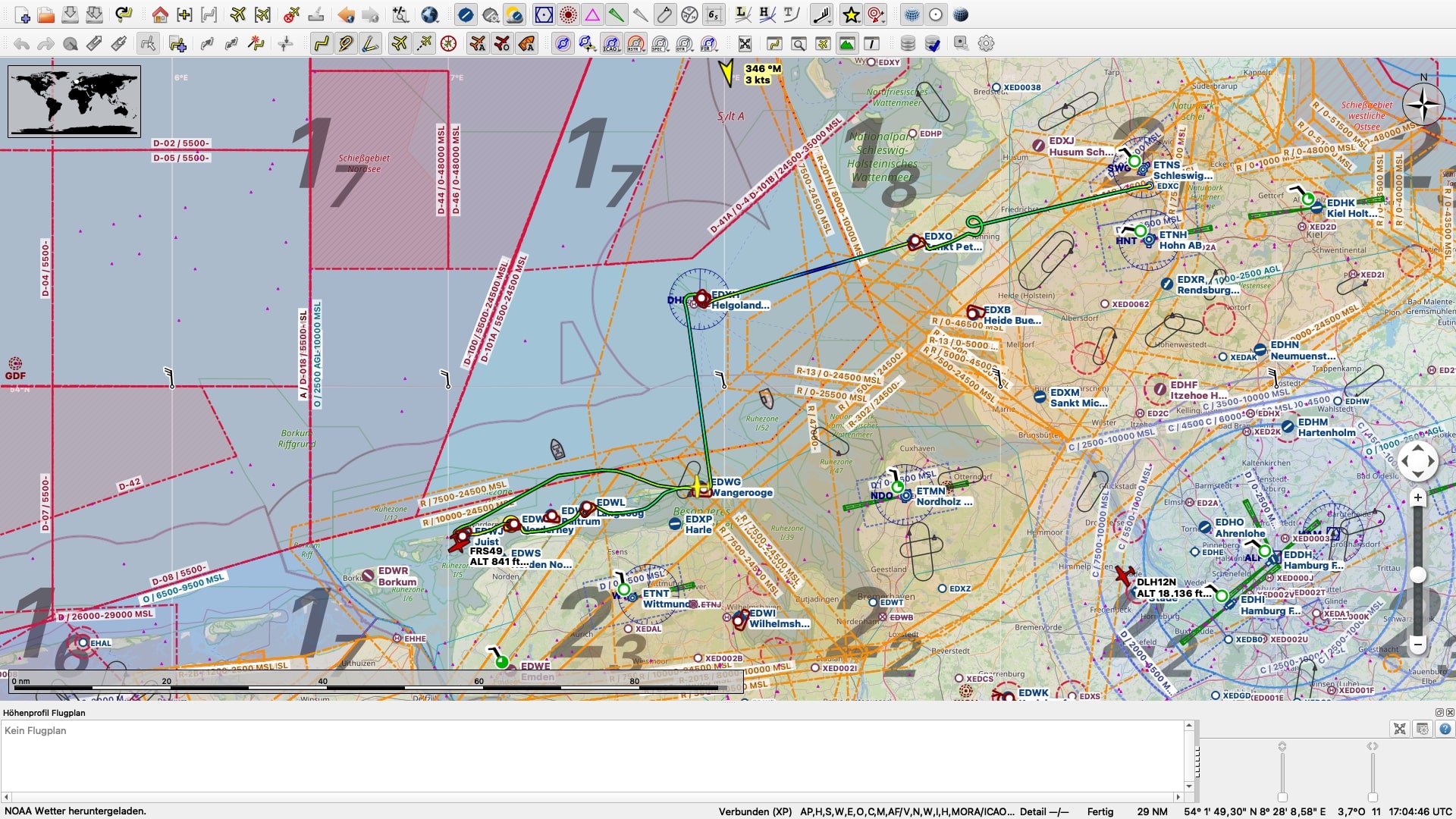
Task: Go back in map position history
Action: pyautogui.click(x=347, y=14)
